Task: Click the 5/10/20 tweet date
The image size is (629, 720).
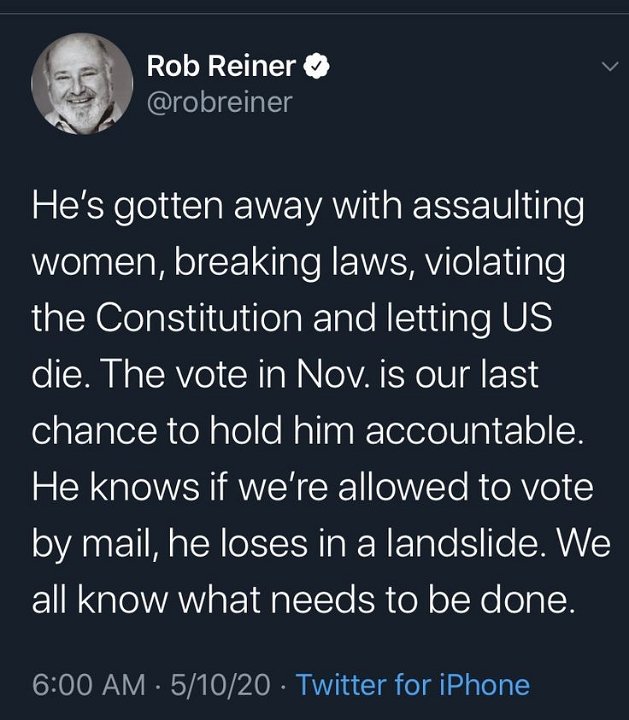Action: pyautogui.click(x=220, y=685)
